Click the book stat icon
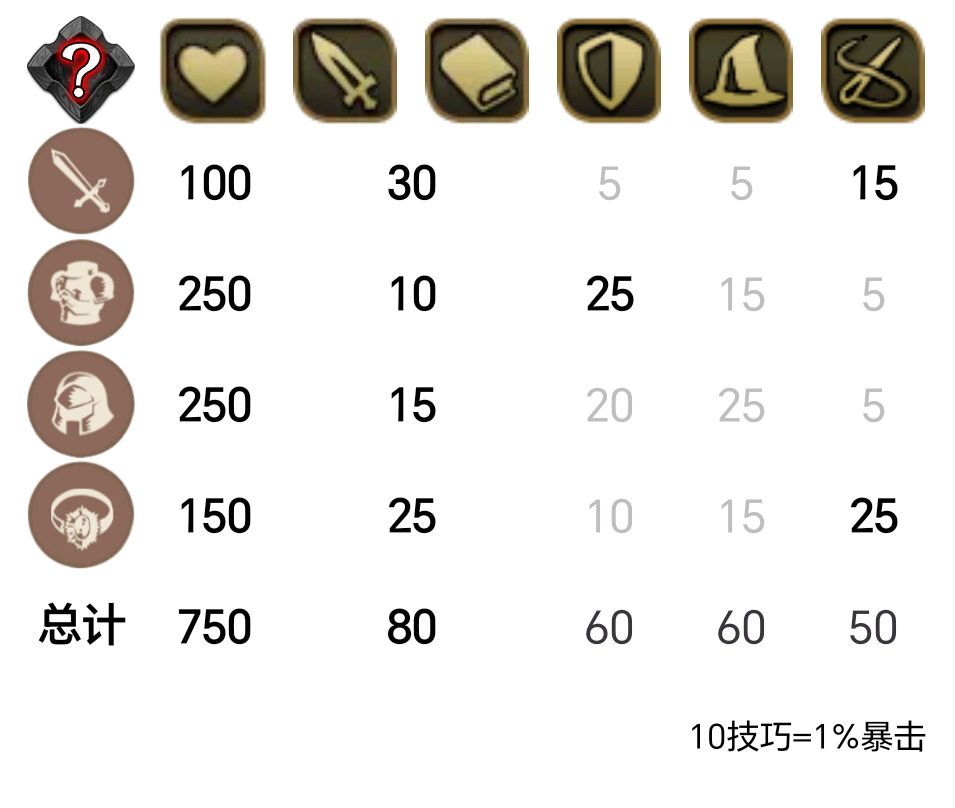This screenshot has width=955, height=808. point(477,71)
